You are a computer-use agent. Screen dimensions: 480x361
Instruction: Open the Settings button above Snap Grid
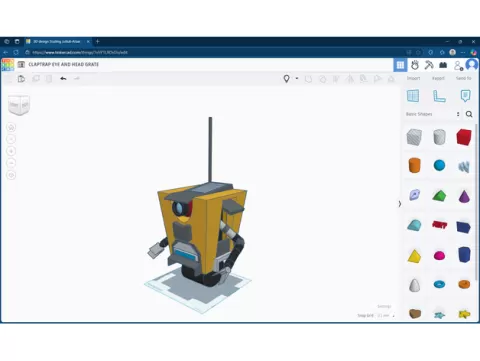pos(384,306)
